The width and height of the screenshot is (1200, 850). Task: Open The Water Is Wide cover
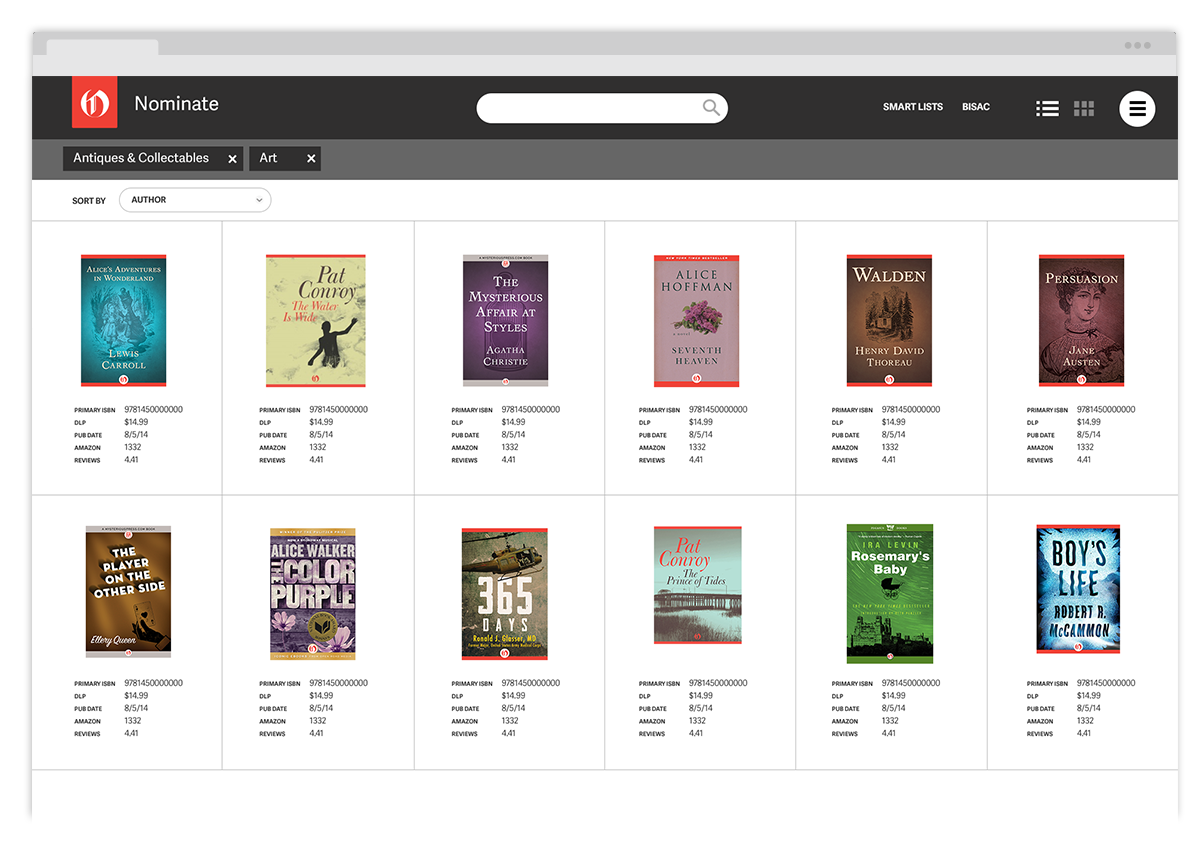click(316, 320)
